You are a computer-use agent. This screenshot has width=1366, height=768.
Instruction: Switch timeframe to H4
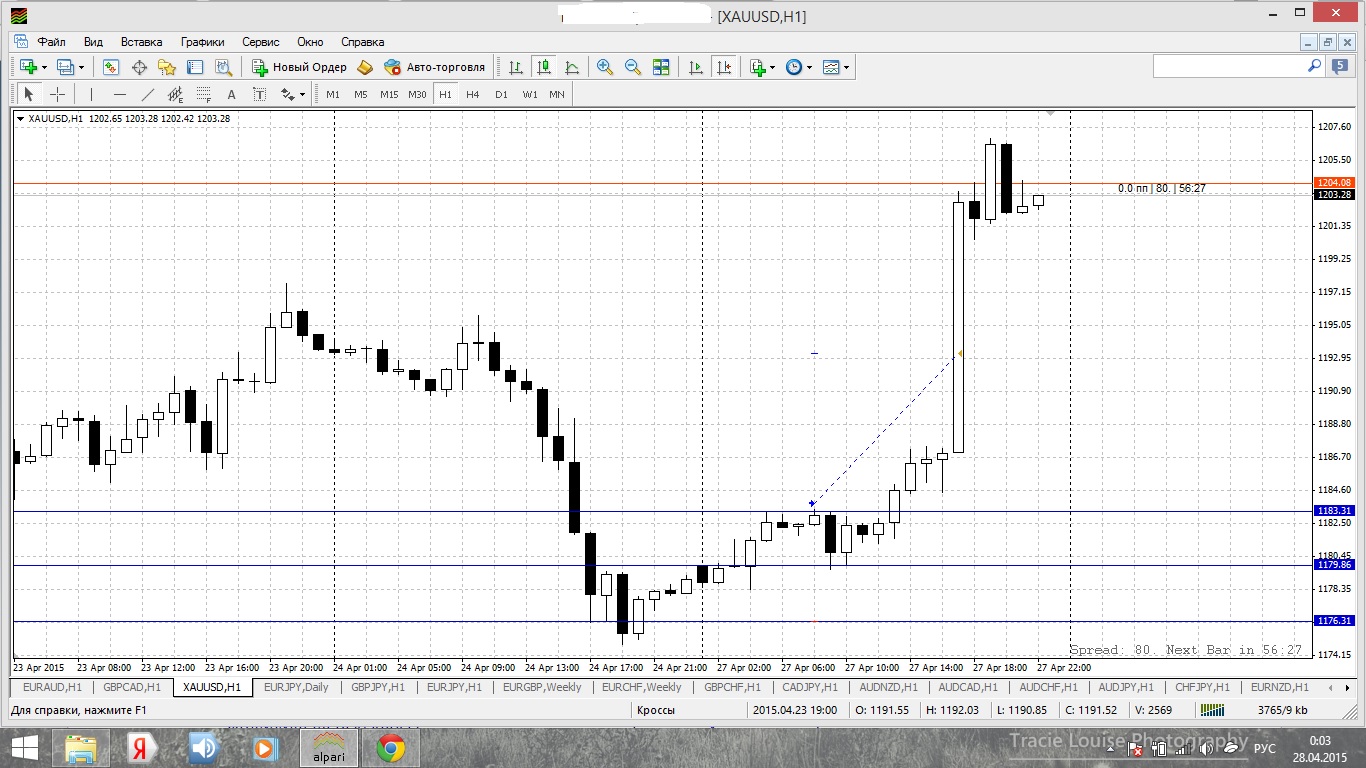pyautogui.click(x=473, y=94)
